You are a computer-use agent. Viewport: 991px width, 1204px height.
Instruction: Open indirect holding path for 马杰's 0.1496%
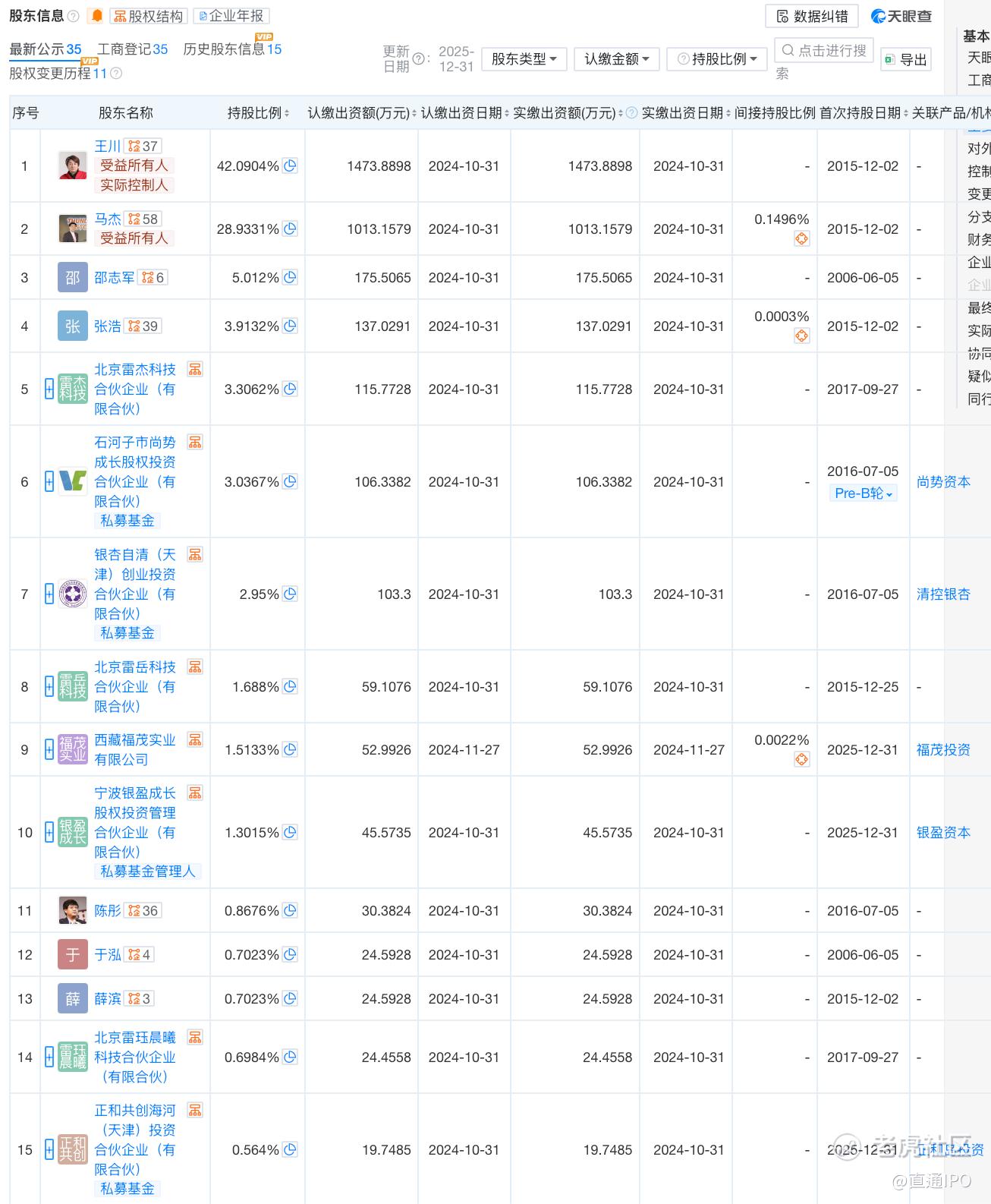801,239
